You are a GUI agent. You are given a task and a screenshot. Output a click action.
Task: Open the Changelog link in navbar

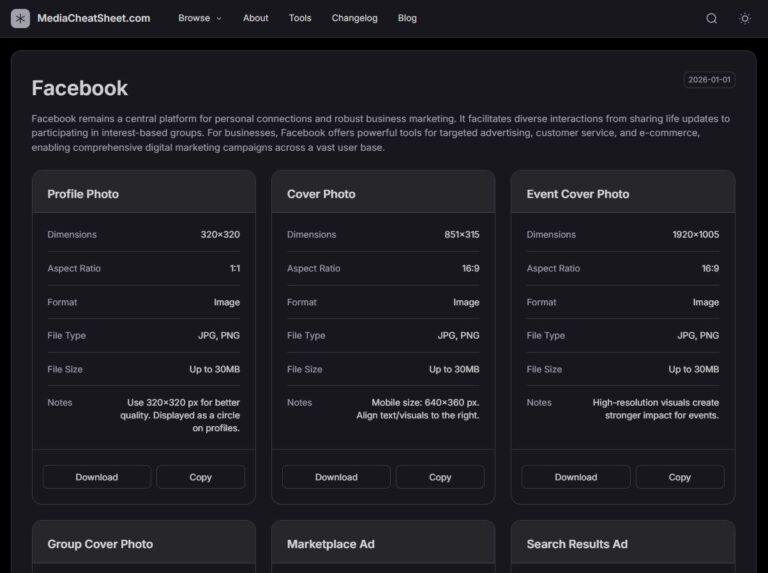(355, 18)
